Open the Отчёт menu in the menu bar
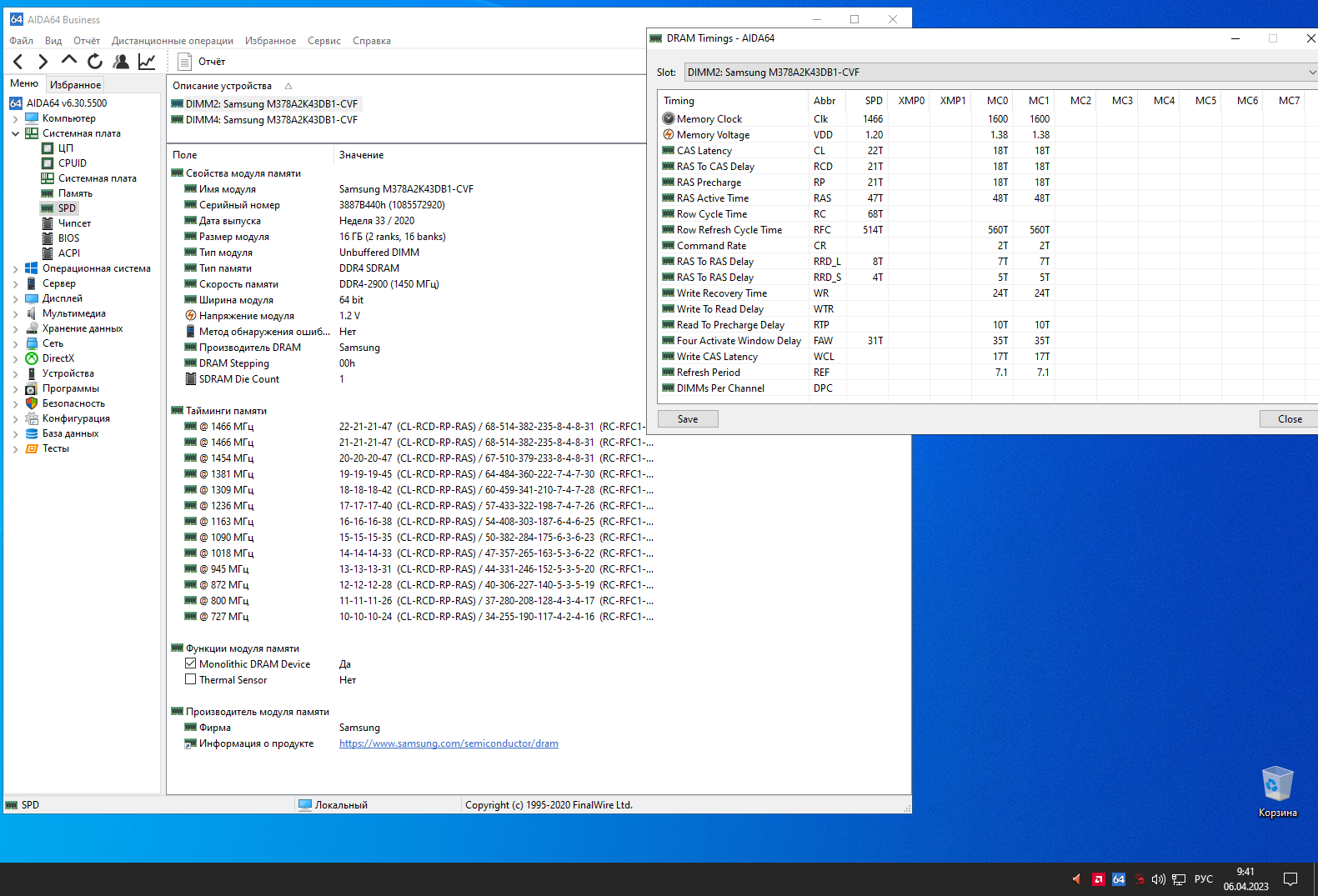1318x896 pixels. tap(87, 41)
